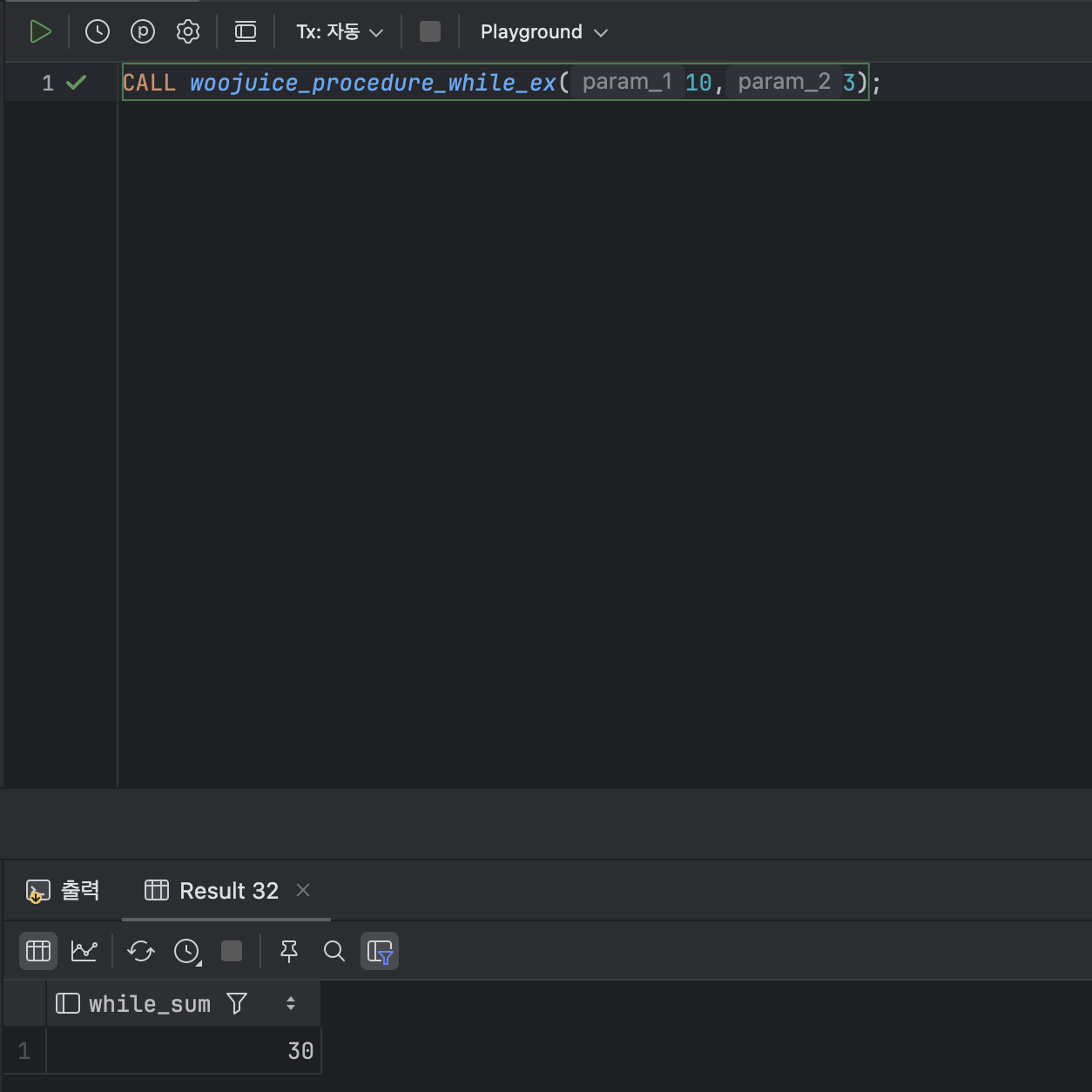The height and width of the screenshot is (1092, 1092).
Task: Select the cell with value 30
Action: (184, 1050)
